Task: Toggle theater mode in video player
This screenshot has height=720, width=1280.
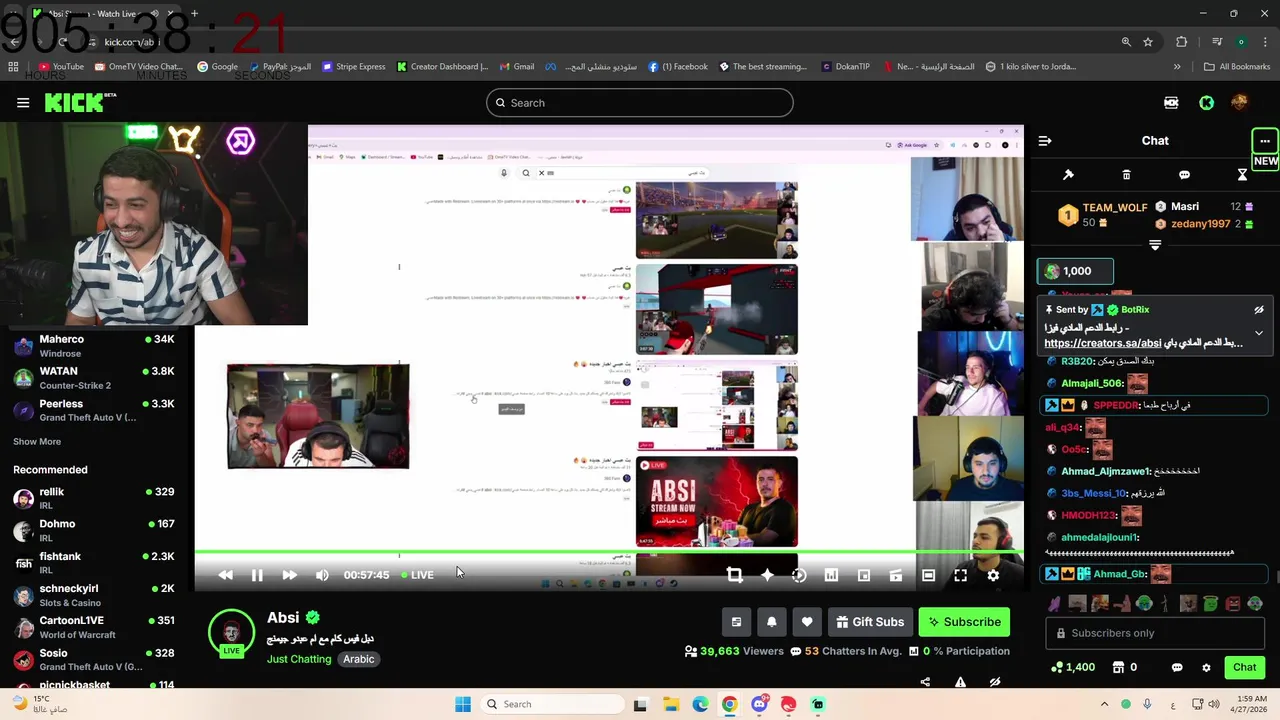Action: (x=928, y=575)
